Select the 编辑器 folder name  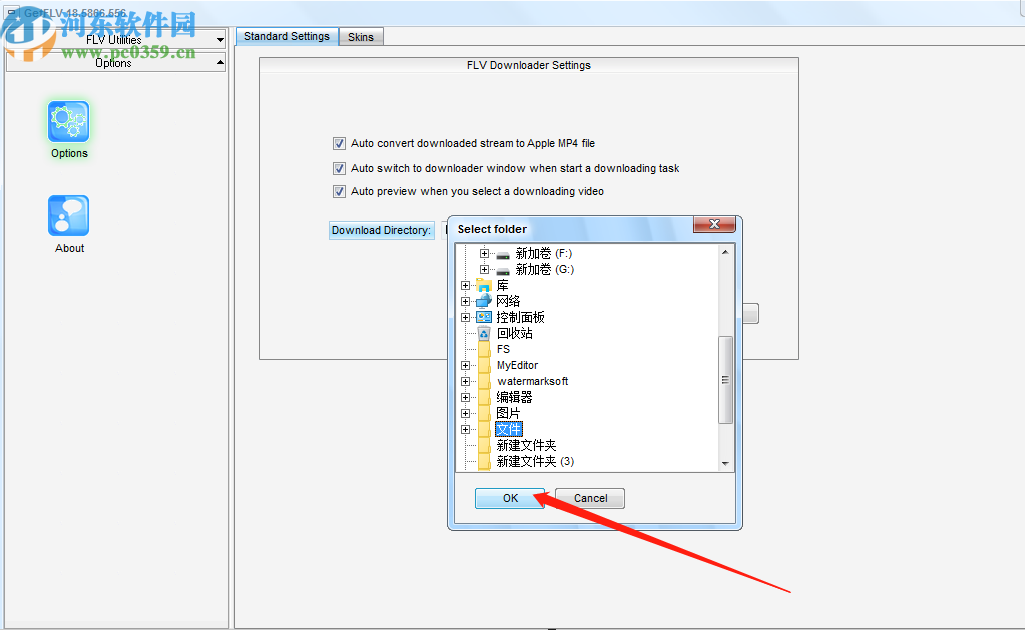[x=514, y=397]
